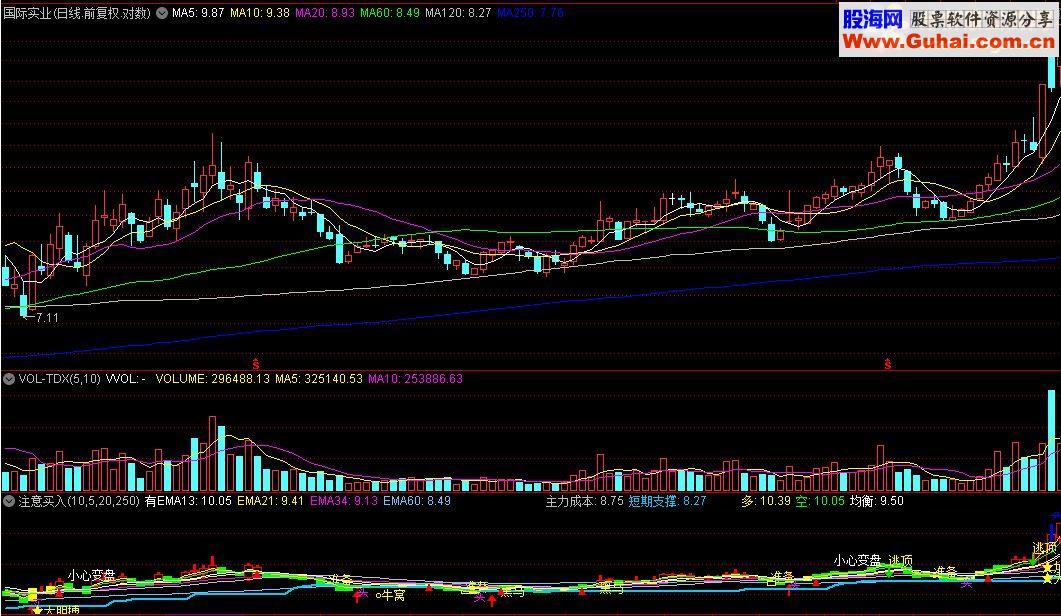Click the volume MA10: 253886.63 value
This screenshot has width=1061, height=616.
[x=415, y=379]
